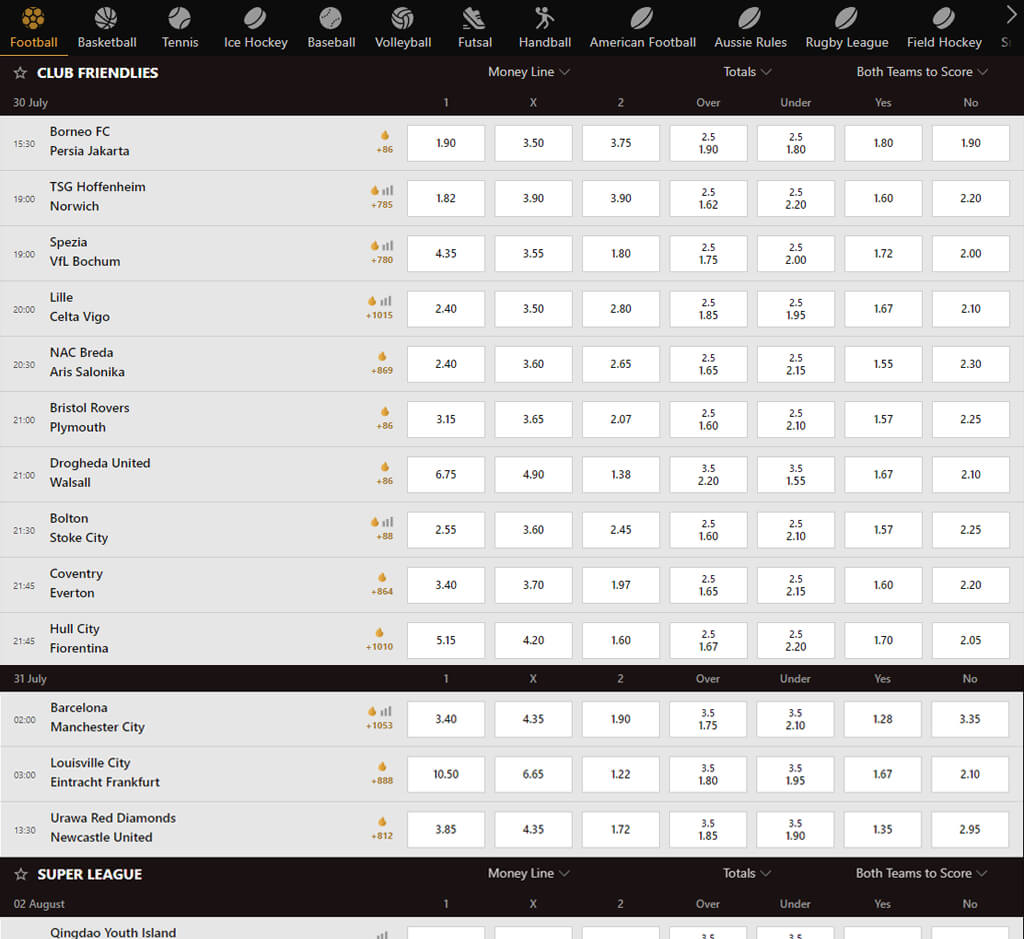The width and height of the screenshot is (1024, 939).
Task: Click the flame icon for Hull City match
Action: click(x=379, y=632)
